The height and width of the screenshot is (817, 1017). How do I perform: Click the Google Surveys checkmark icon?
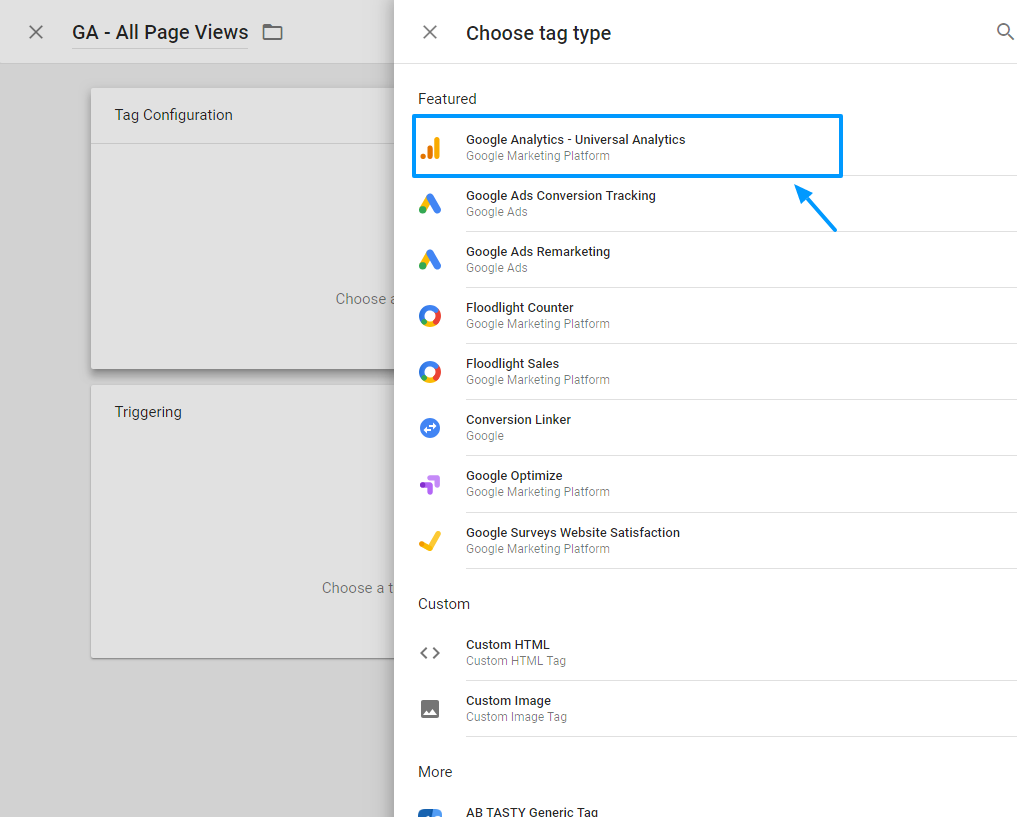[x=430, y=541]
